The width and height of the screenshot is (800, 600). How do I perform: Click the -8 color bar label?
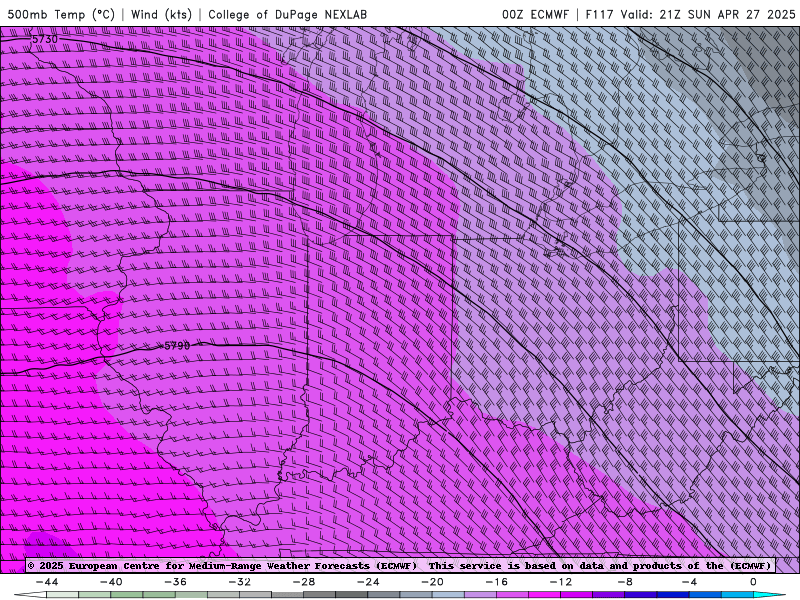(x=625, y=582)
